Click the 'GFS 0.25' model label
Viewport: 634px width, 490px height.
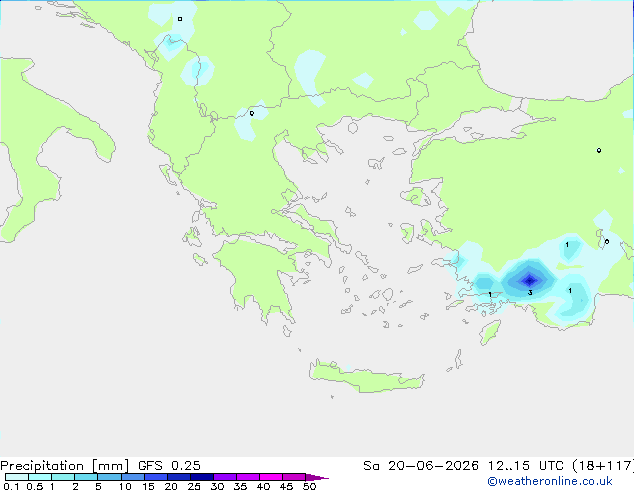click(x=169, y=466)
